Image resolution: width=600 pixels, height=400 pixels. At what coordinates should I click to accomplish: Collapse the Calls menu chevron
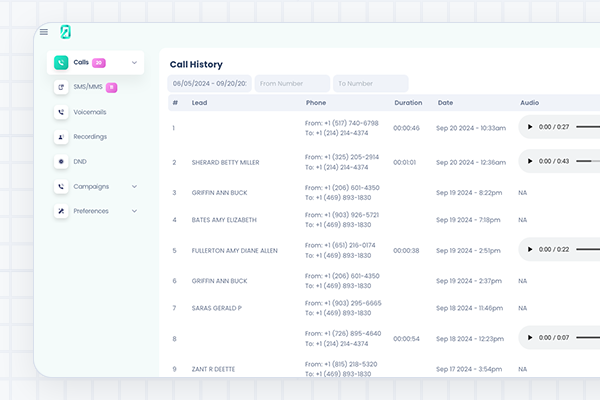tap(134, 62)
